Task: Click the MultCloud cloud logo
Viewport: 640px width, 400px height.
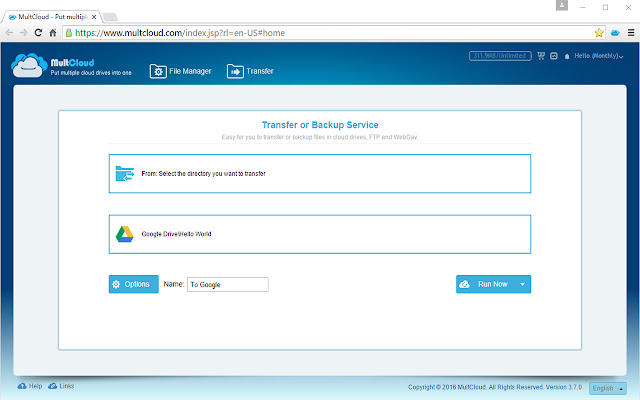Action: (29, 65)
